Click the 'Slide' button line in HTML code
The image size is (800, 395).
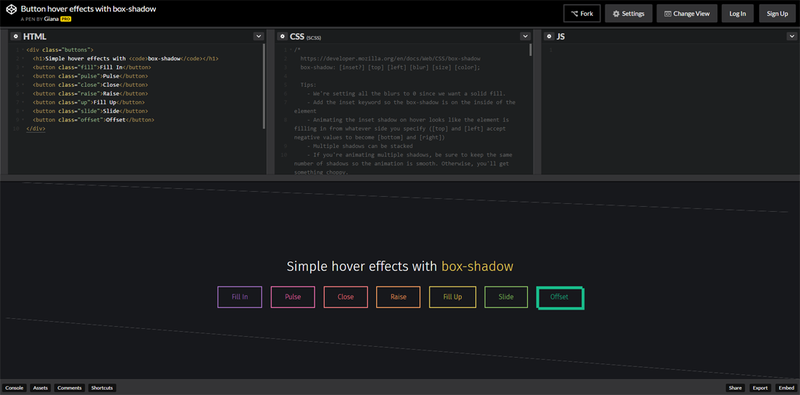coord(90,111)
